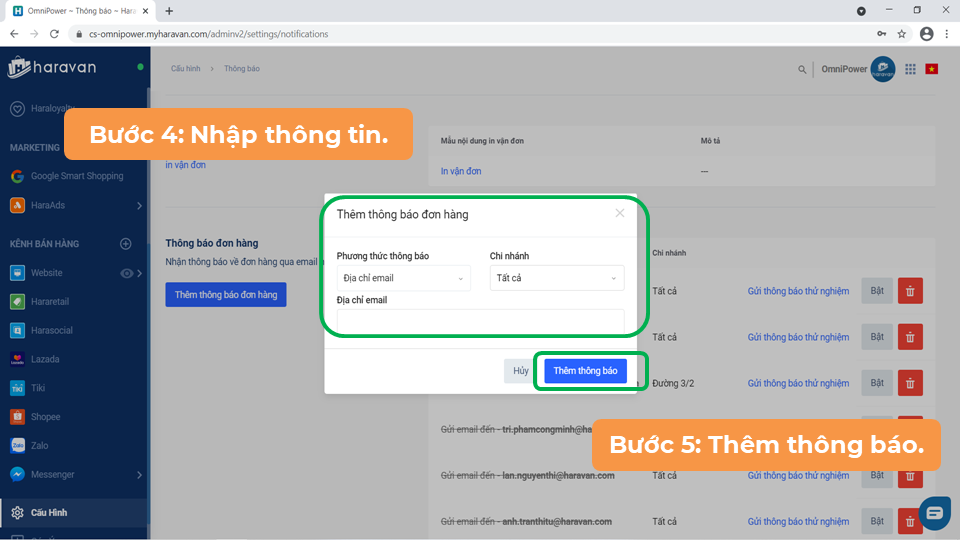Click into the Địa chỉ email input field
960x540 pixels.
(x=481, y=321)
